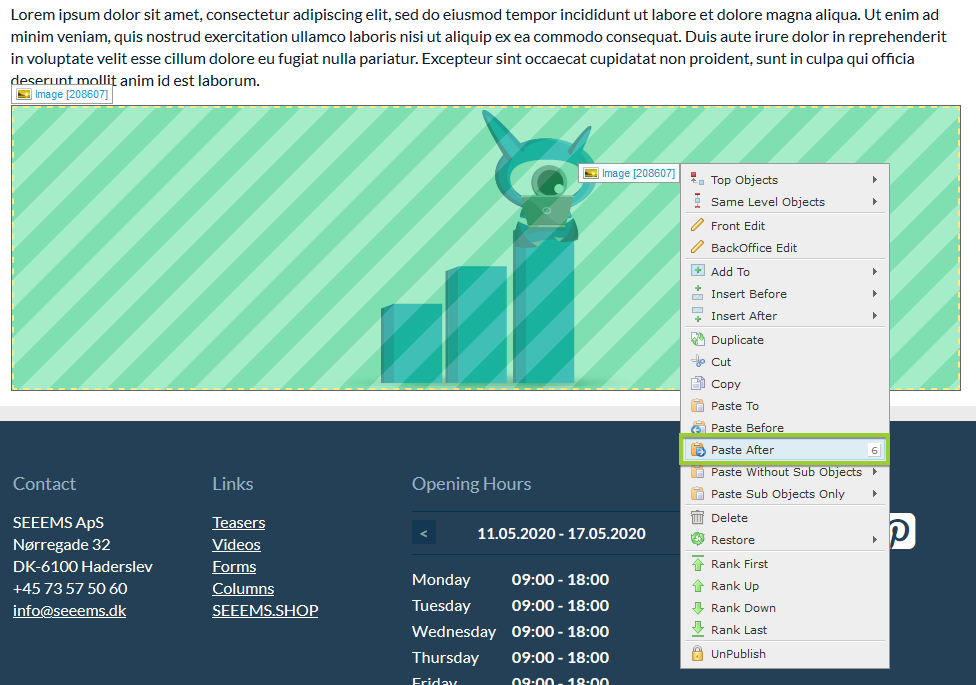976x685 pixels.
Task: Click the Duplicate icon in context menu
Action: 697,339
